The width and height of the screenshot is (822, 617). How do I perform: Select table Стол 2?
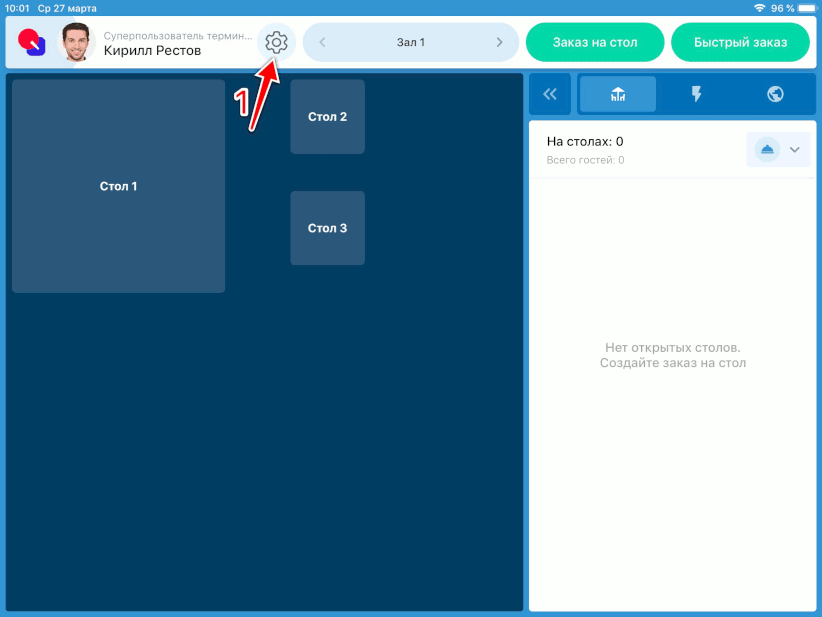[328, 117]
